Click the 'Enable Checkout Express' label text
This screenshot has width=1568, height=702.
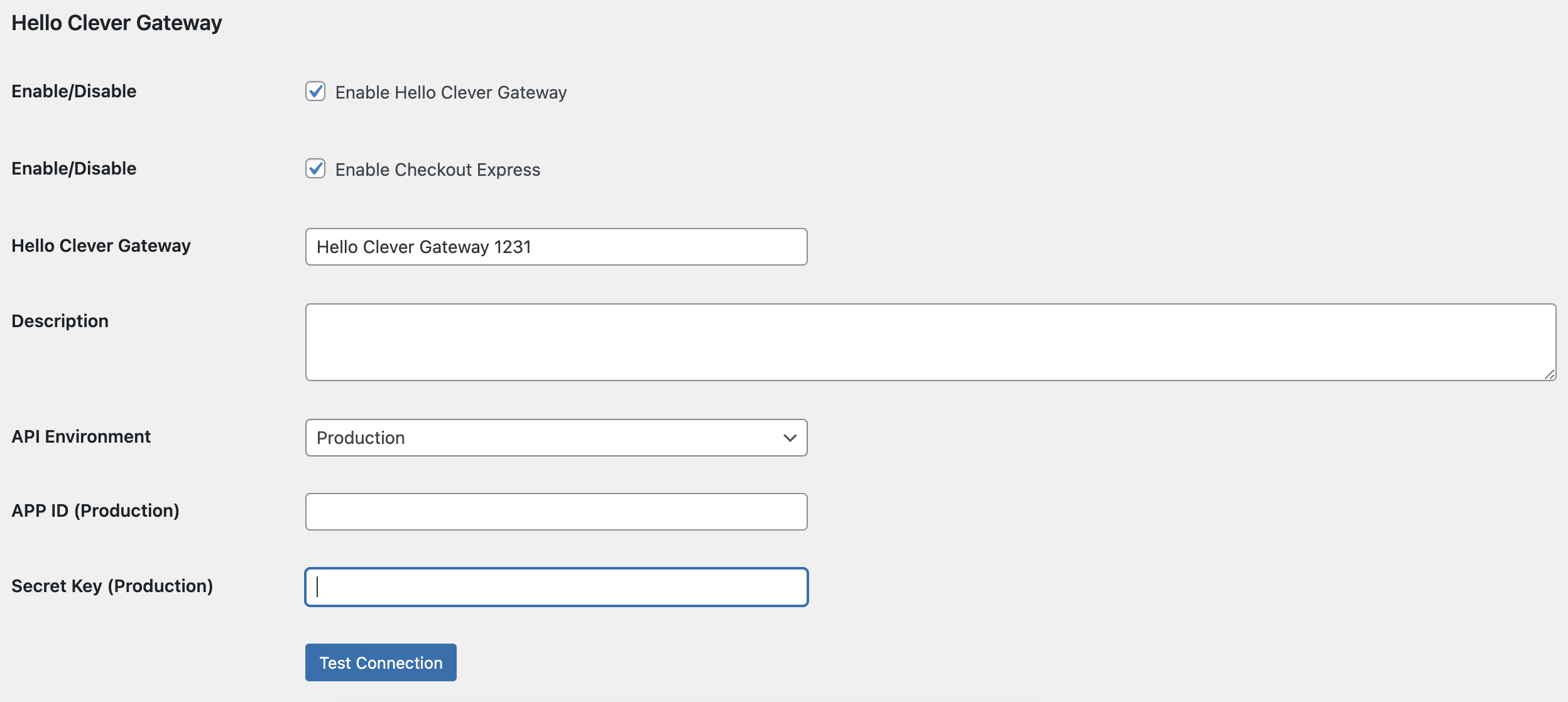[437, 170]
